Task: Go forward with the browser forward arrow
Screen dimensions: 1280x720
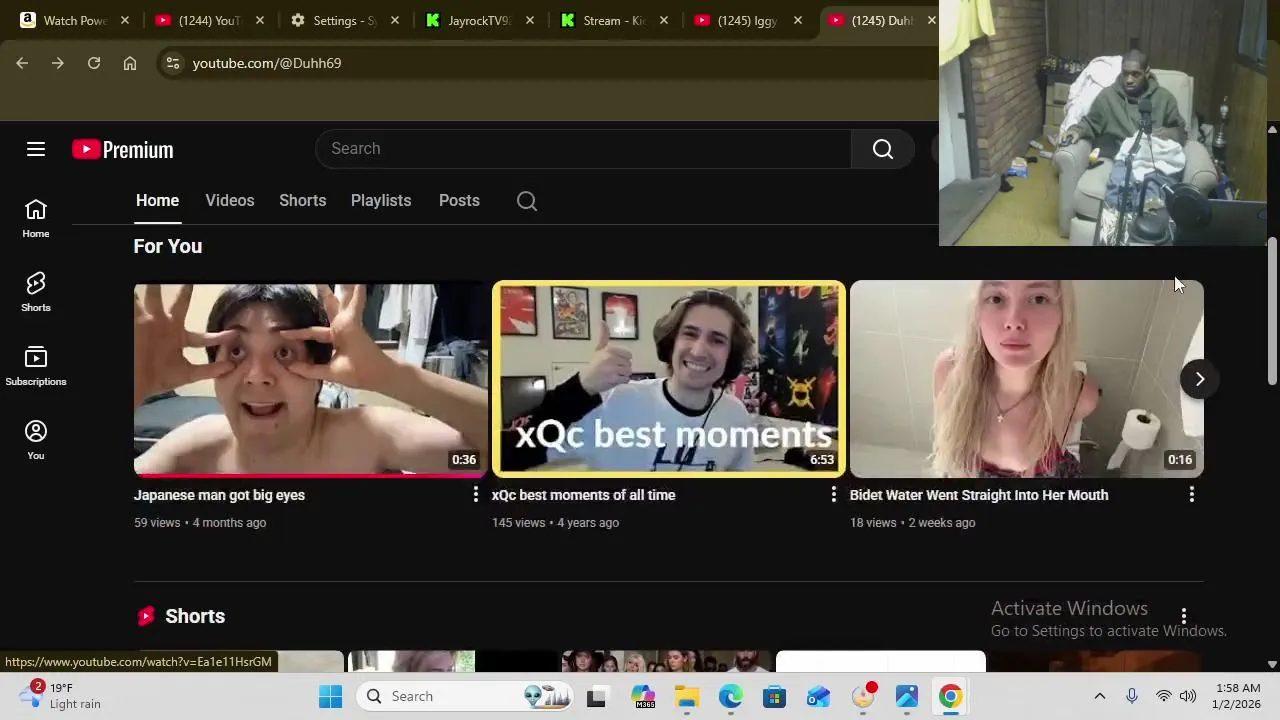Action: coord(58,63)
